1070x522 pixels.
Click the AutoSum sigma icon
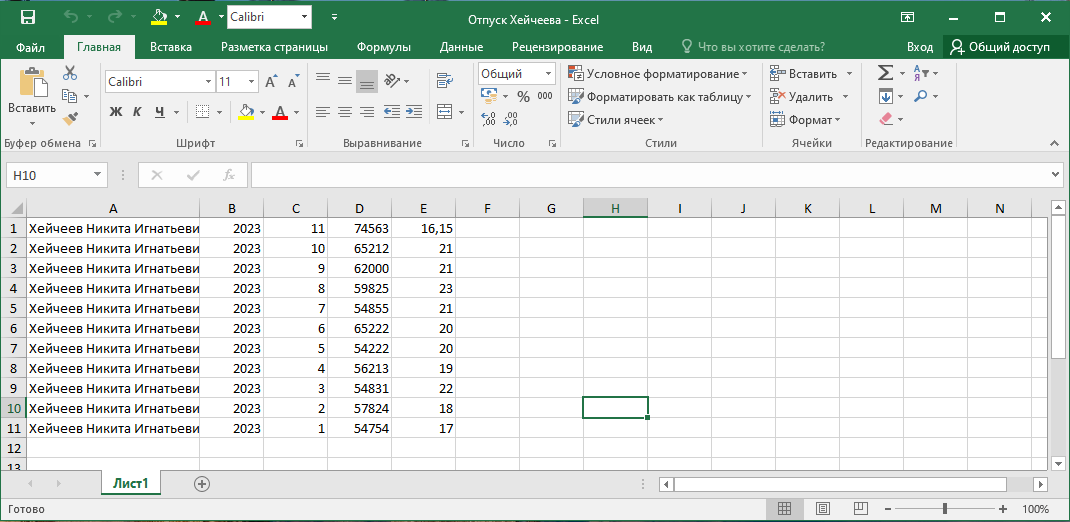click(884, 73)
